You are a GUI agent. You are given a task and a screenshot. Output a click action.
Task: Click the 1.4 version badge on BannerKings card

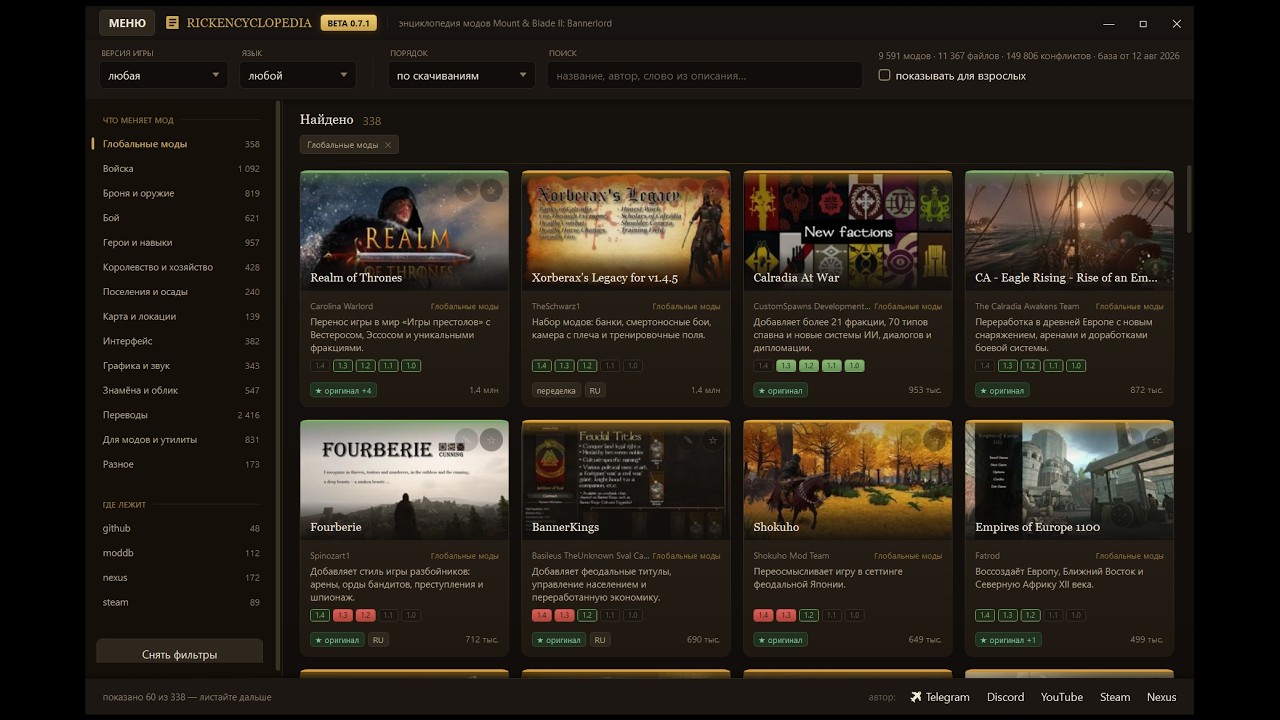[x=542, y=615]
